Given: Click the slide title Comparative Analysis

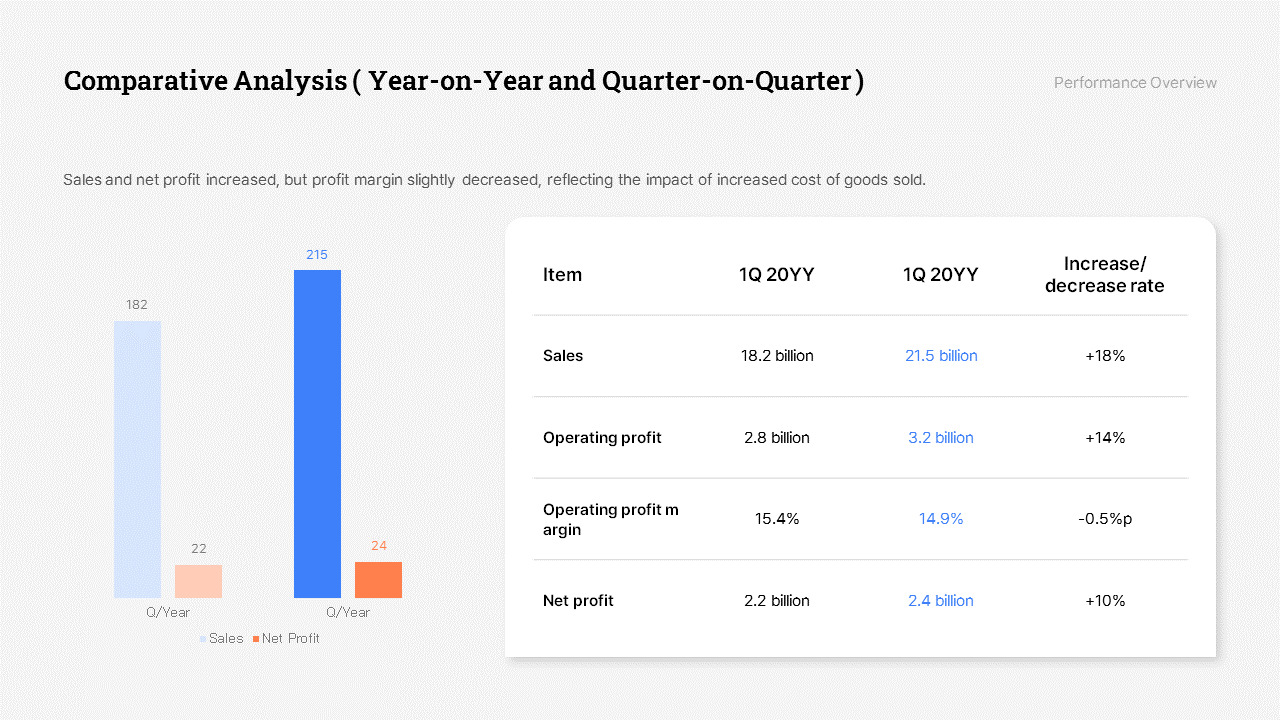Looking at the screenshot, I should click(x=463, y=80).
